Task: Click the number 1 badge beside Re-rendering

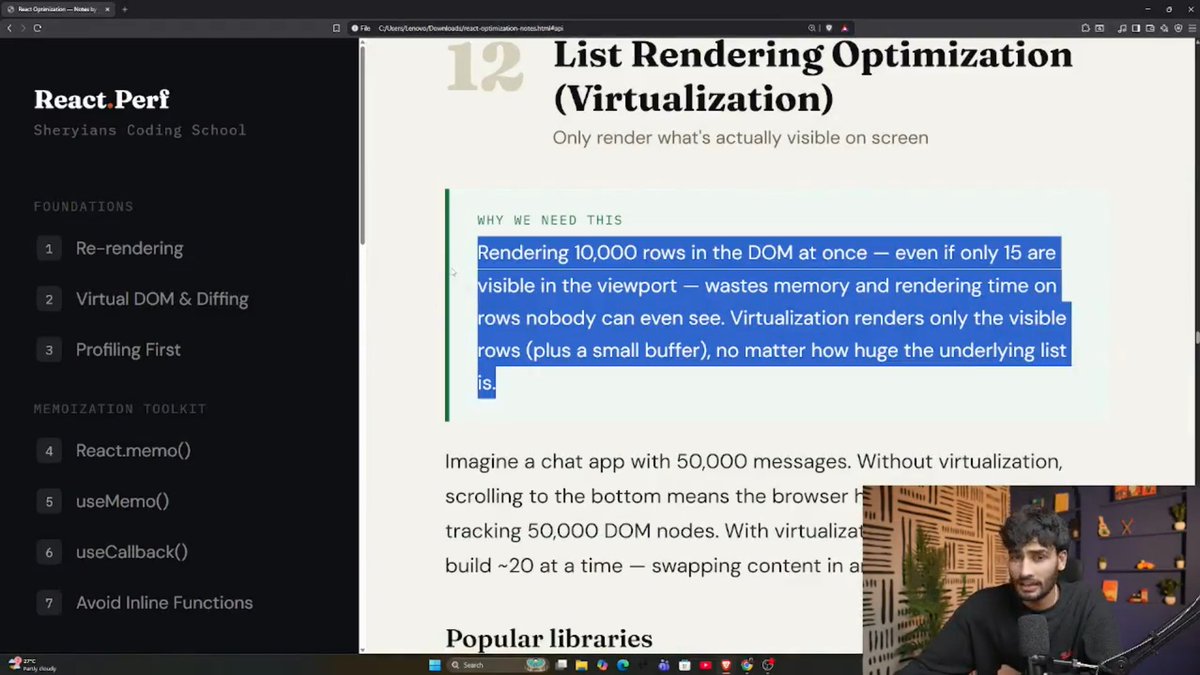Action: click(48, 248)
